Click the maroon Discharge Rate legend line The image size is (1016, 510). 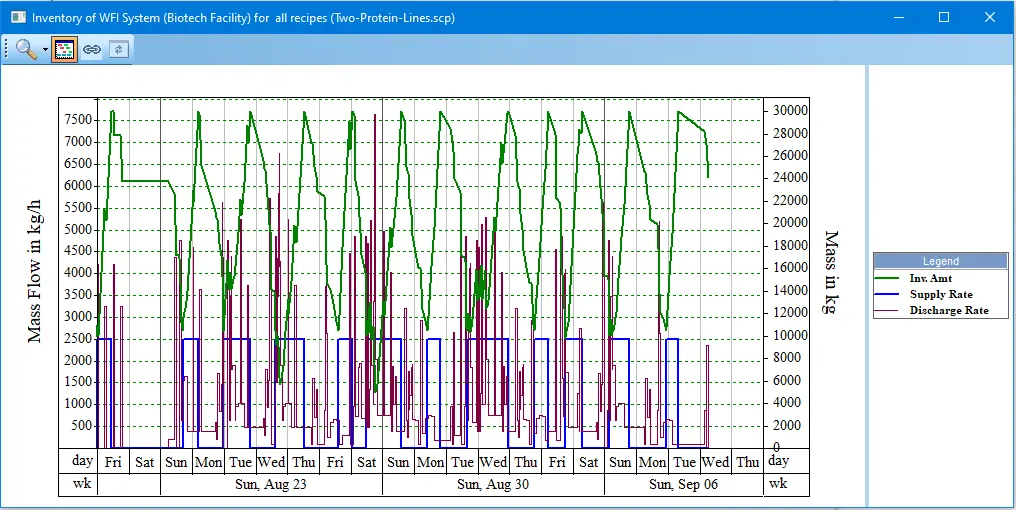point(887,310)
